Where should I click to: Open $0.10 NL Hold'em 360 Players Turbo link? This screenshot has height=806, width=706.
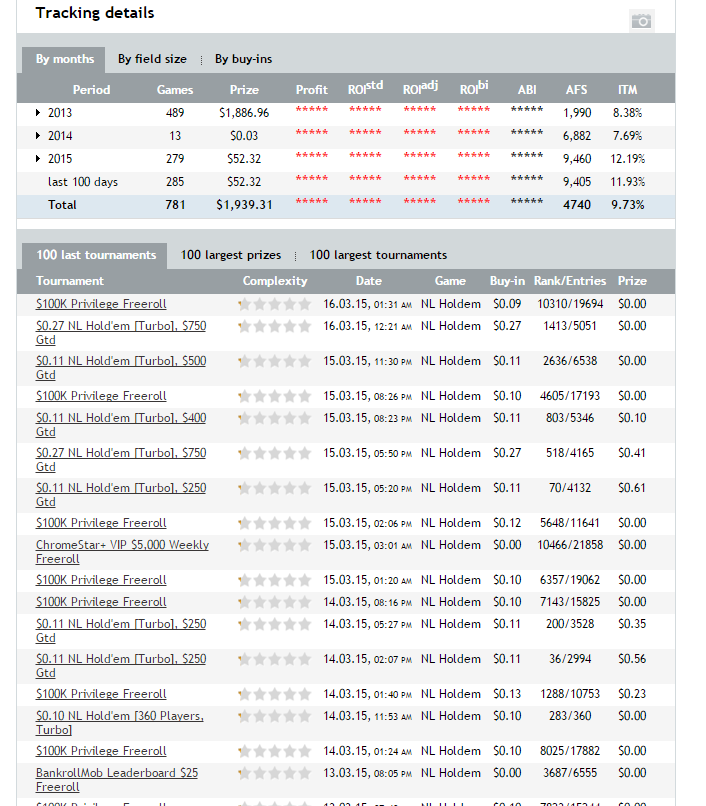coord(120,723)
